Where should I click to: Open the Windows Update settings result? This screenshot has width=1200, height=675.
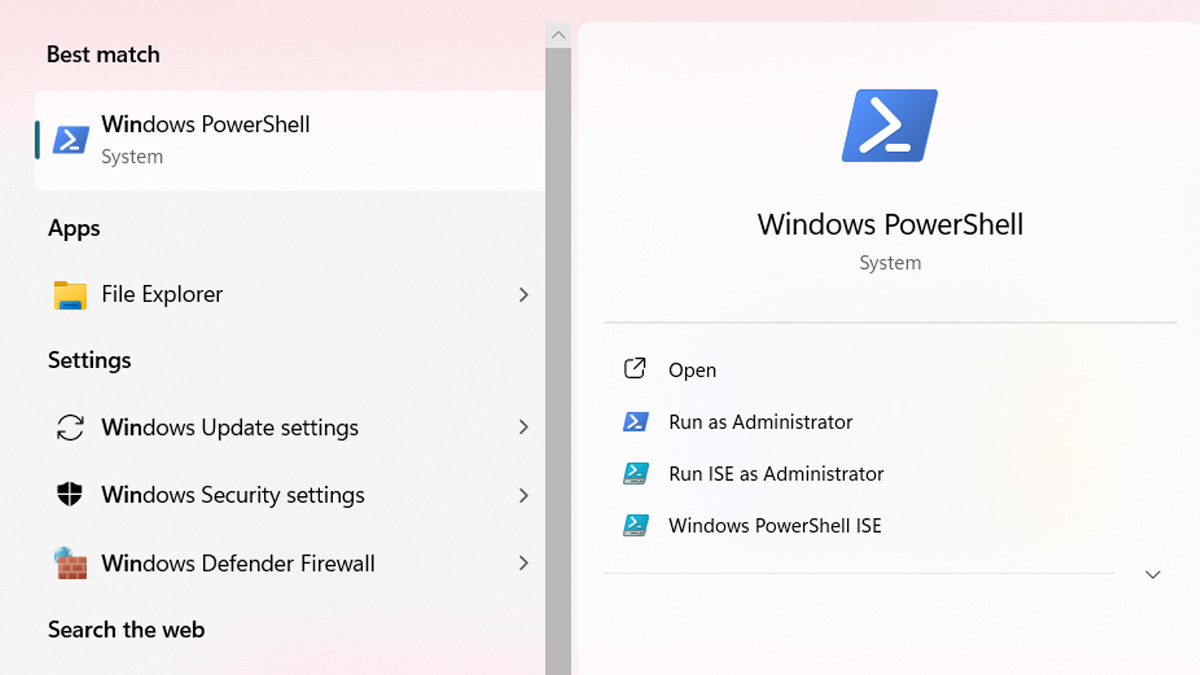click(x=230, y=428)
